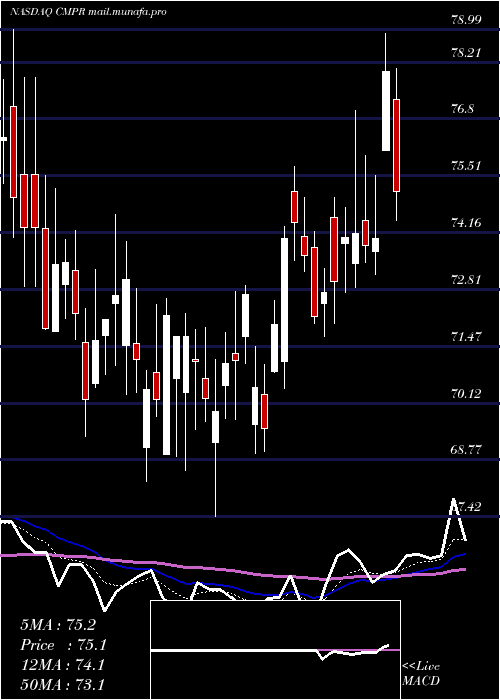Select the 75.51 price axis label

coord(466,166)
